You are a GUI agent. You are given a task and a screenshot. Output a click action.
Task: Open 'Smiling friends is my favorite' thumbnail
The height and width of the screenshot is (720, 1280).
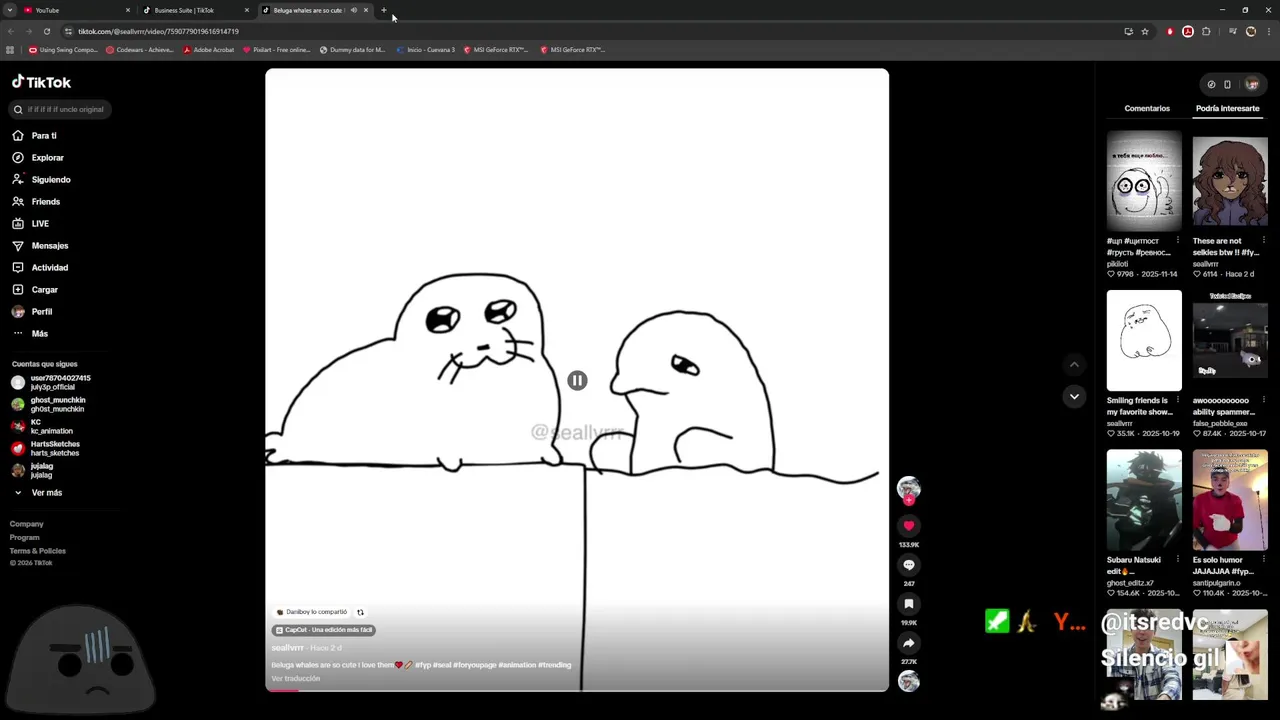point(1144,340)
